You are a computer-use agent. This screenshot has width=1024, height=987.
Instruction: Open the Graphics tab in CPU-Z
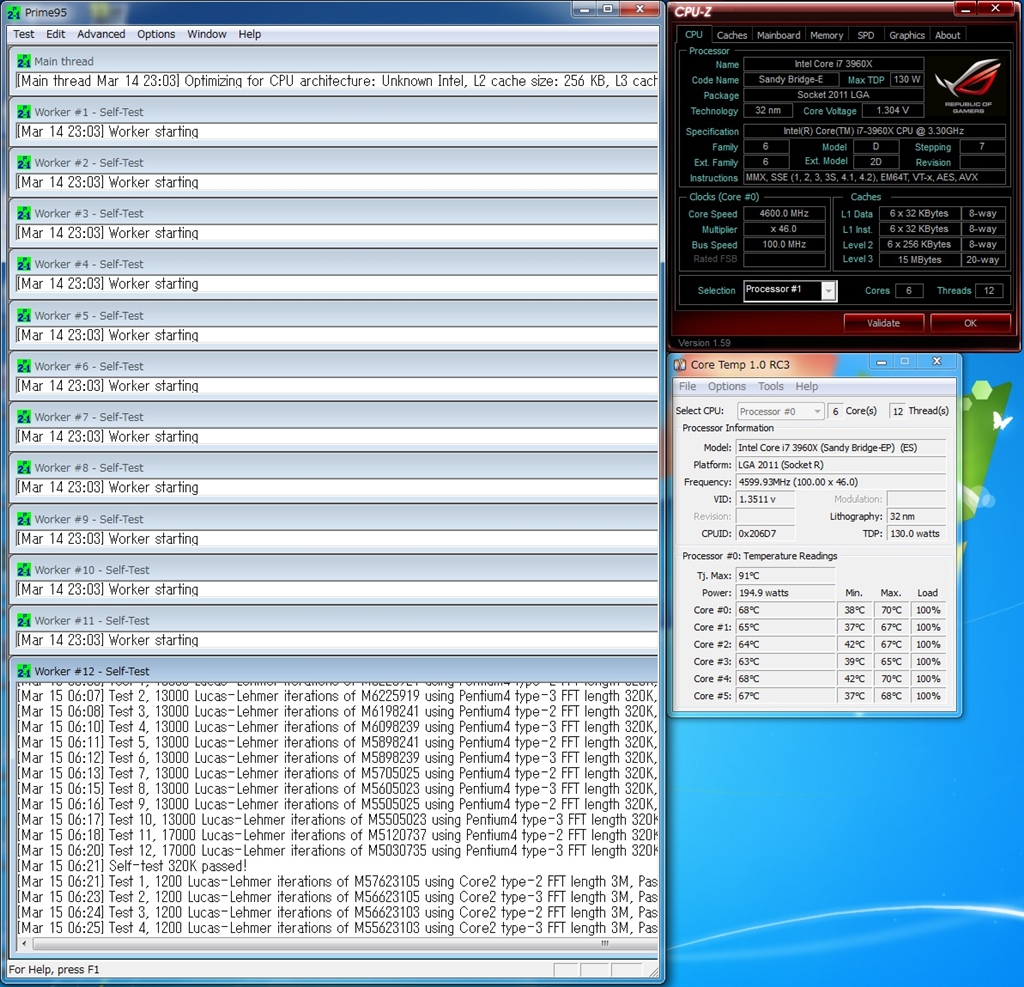[906, 35]
